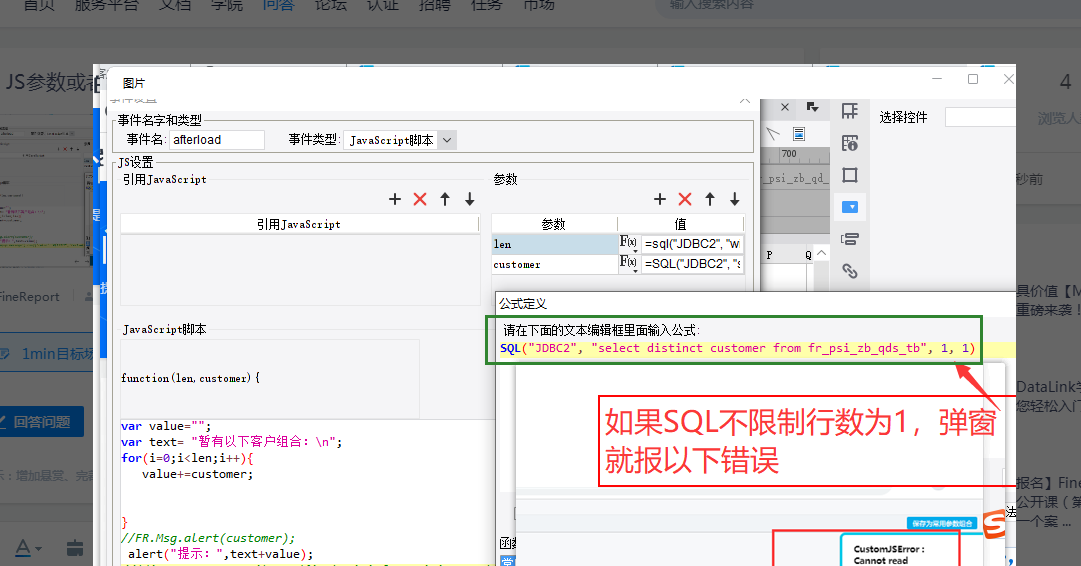The image size is (1081, 566).
Task: Click the SQL formula text line
Action: [x=738, y=348]
